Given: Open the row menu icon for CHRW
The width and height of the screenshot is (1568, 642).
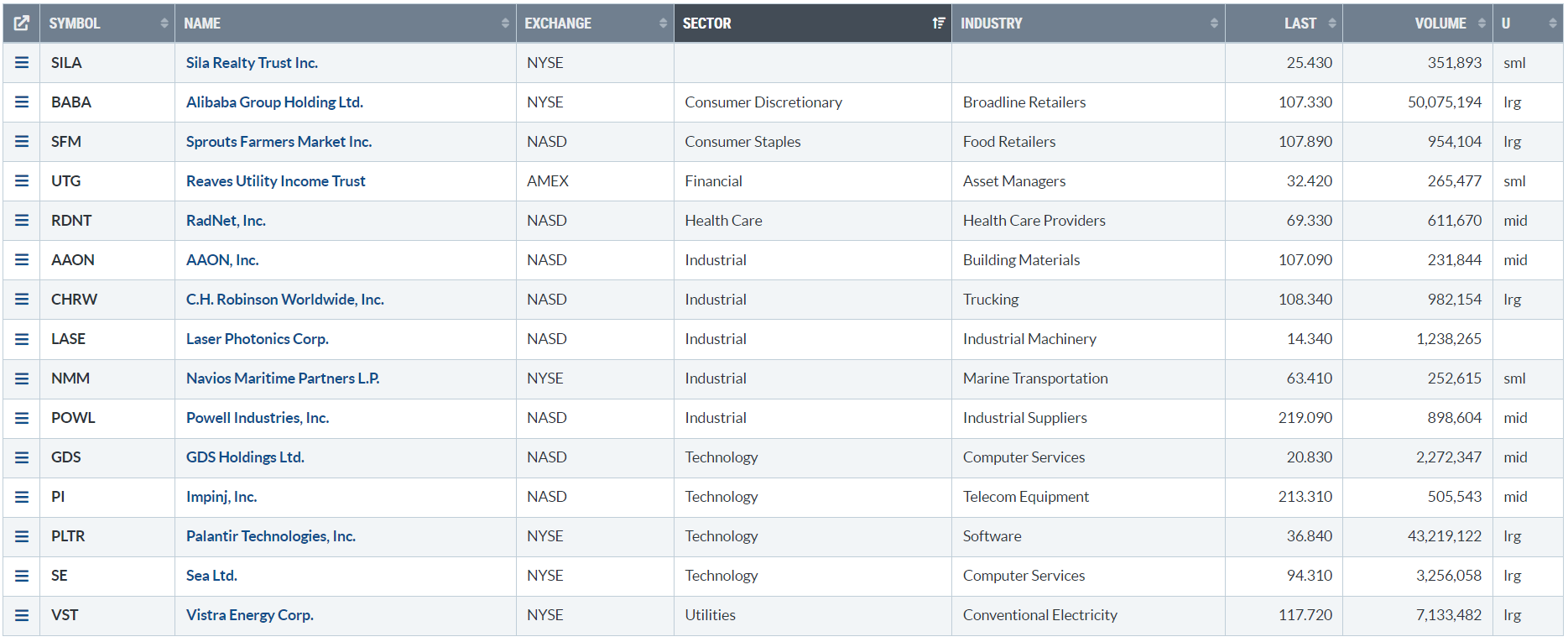Looking at the screenshot, I should (x=22, y=300).
